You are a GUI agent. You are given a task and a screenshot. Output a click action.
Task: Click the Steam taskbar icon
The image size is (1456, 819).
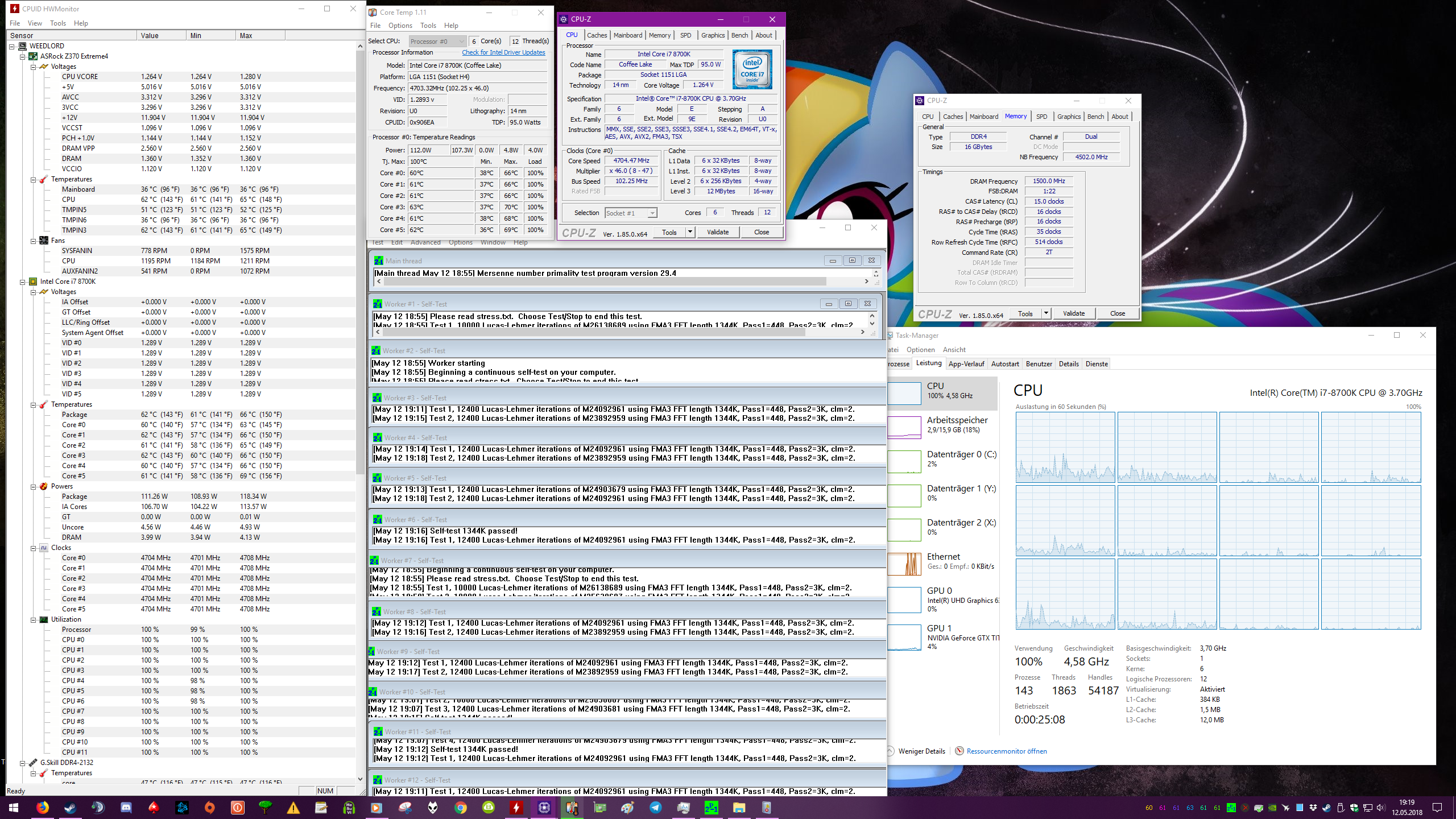71,808
